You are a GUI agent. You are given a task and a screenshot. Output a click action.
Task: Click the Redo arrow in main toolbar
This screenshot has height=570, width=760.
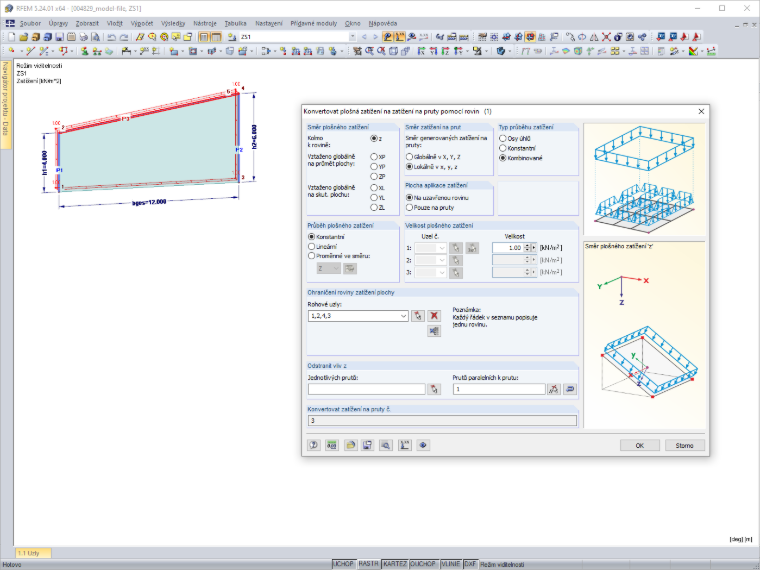[124, 37]
